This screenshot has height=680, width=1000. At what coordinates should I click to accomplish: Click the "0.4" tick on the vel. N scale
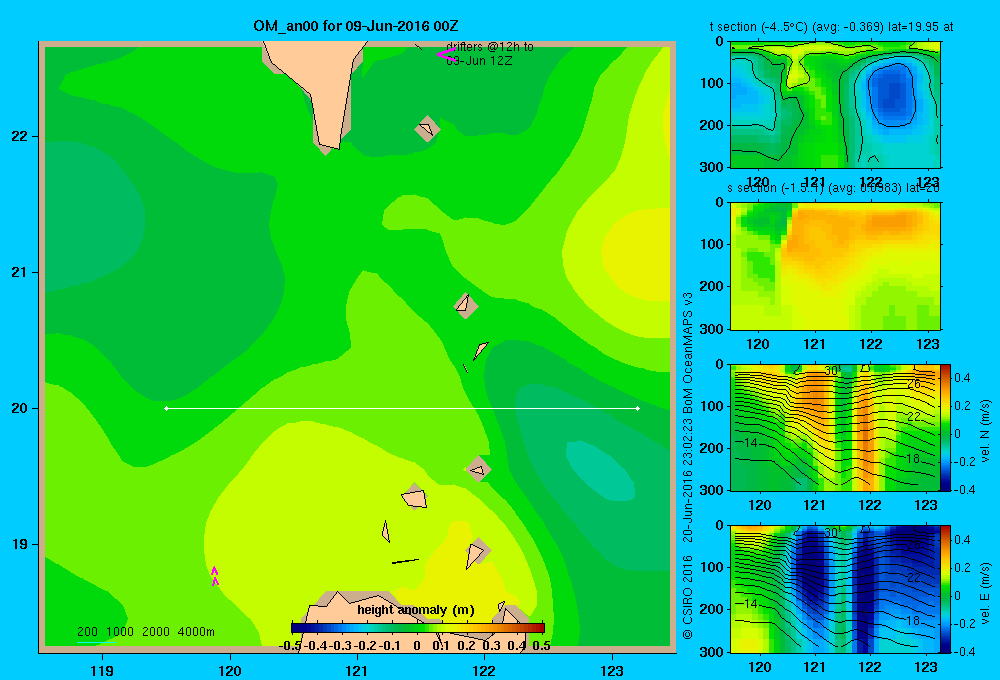click(962, 378)
